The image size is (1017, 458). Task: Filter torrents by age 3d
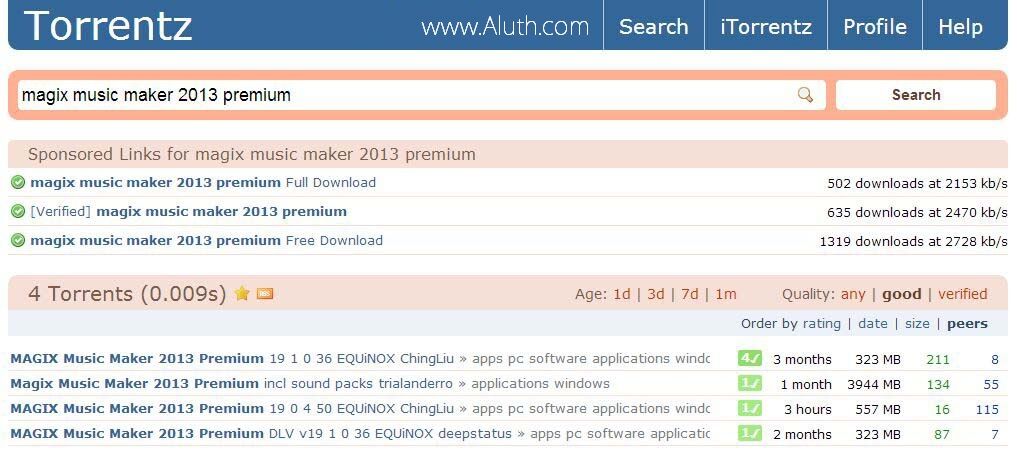coord(656,294)
